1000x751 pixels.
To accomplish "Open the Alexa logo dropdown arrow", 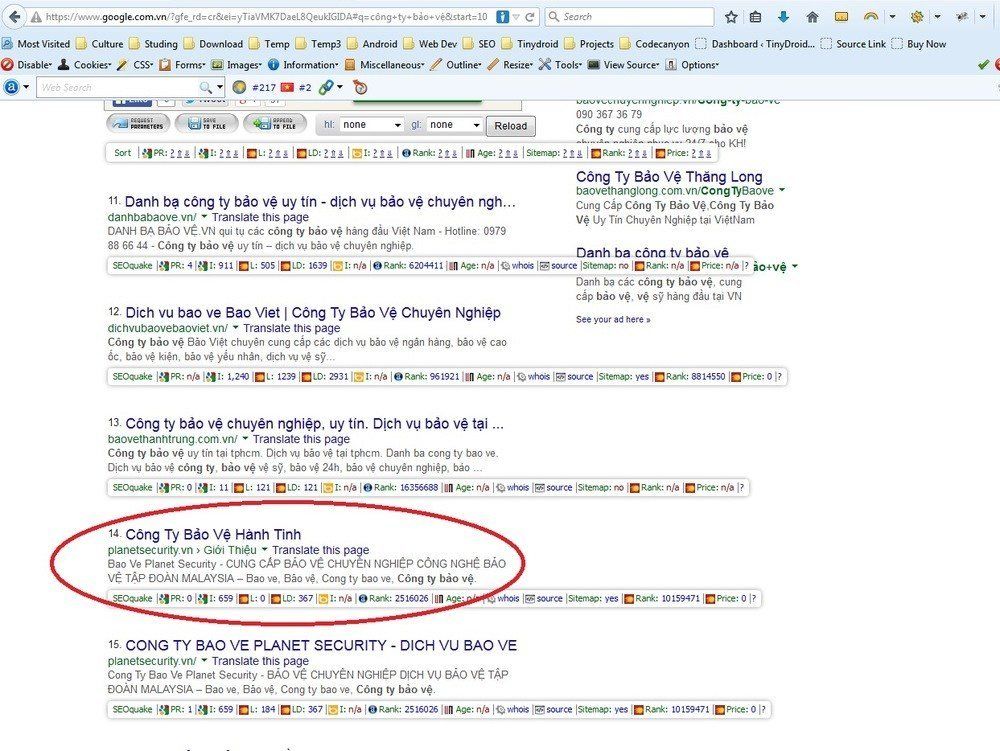I will 26,87.
